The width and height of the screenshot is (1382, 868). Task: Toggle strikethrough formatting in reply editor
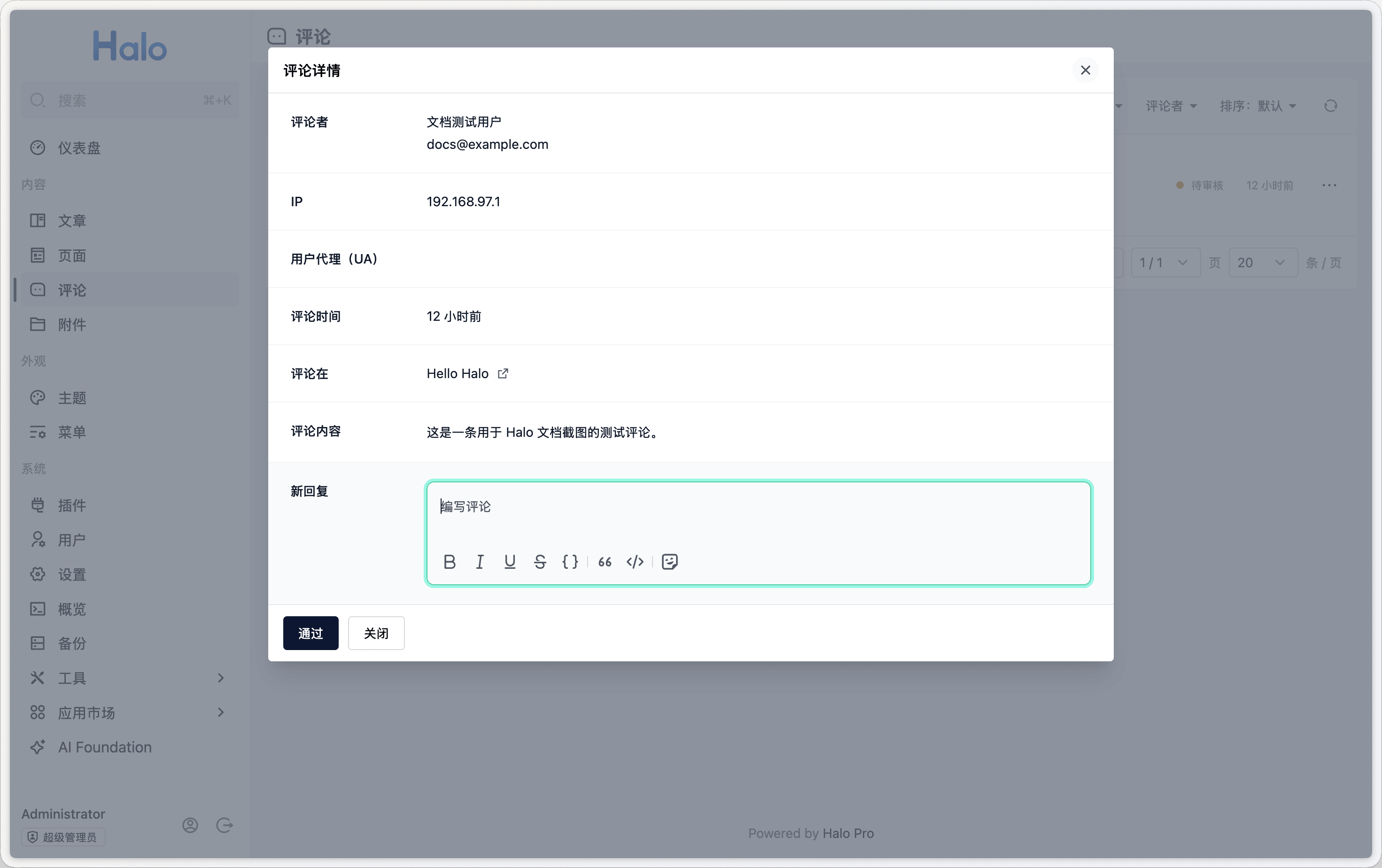click(x=540, y=562)
